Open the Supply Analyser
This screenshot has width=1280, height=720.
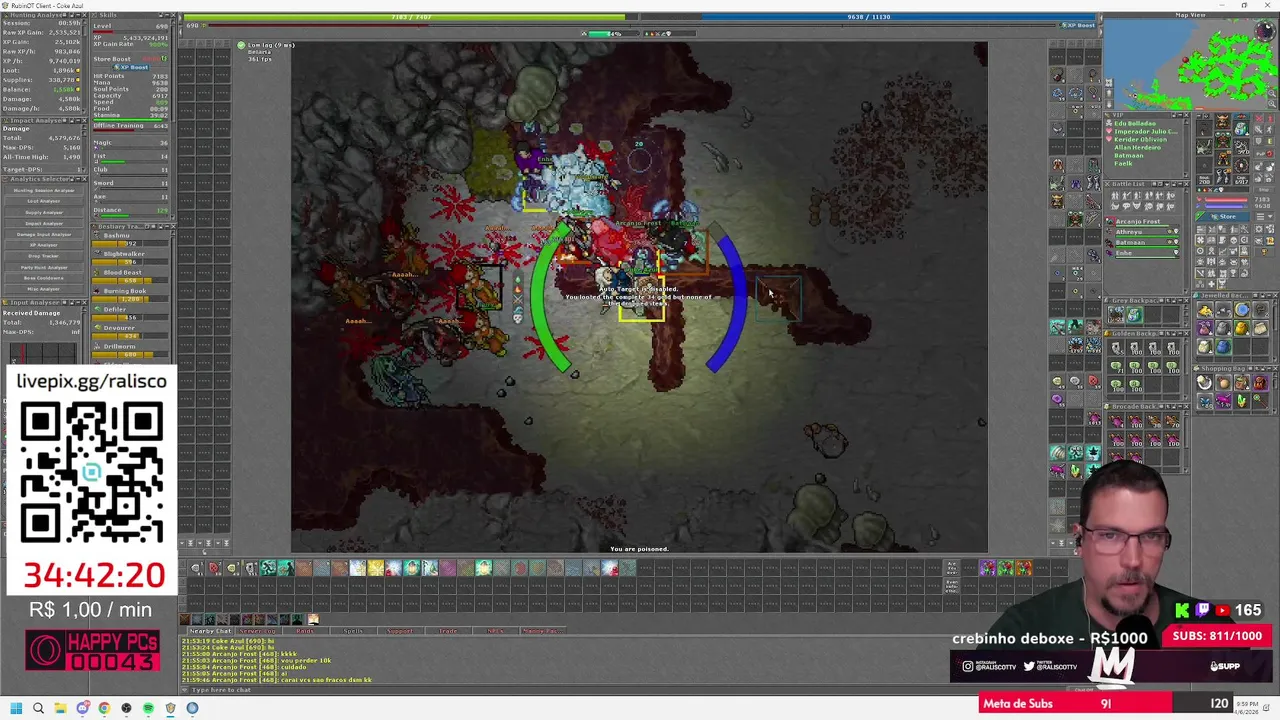[x=44, y=212]
